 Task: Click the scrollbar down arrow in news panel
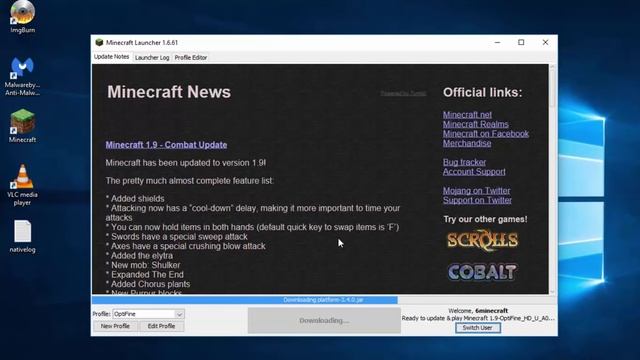pyautogui.click(x=553, y=291)
